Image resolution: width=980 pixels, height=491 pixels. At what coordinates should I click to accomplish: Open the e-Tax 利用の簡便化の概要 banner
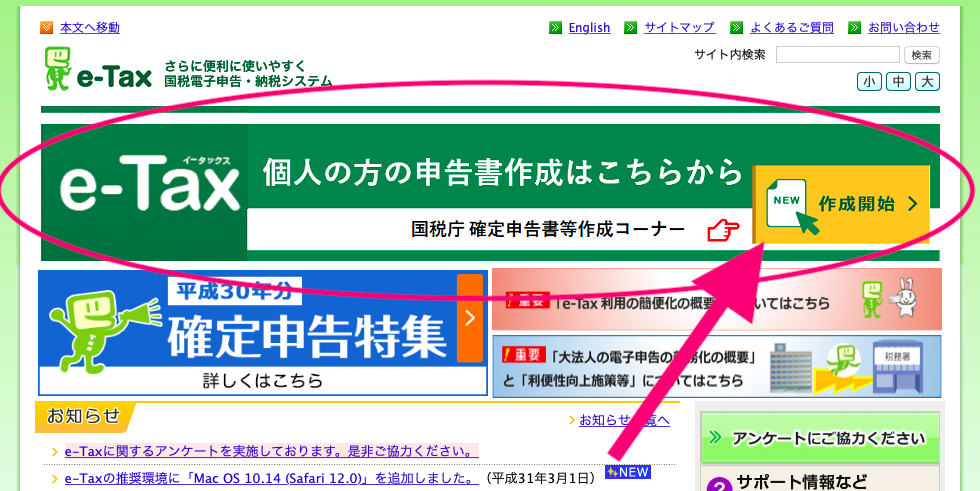coord(717,299)
